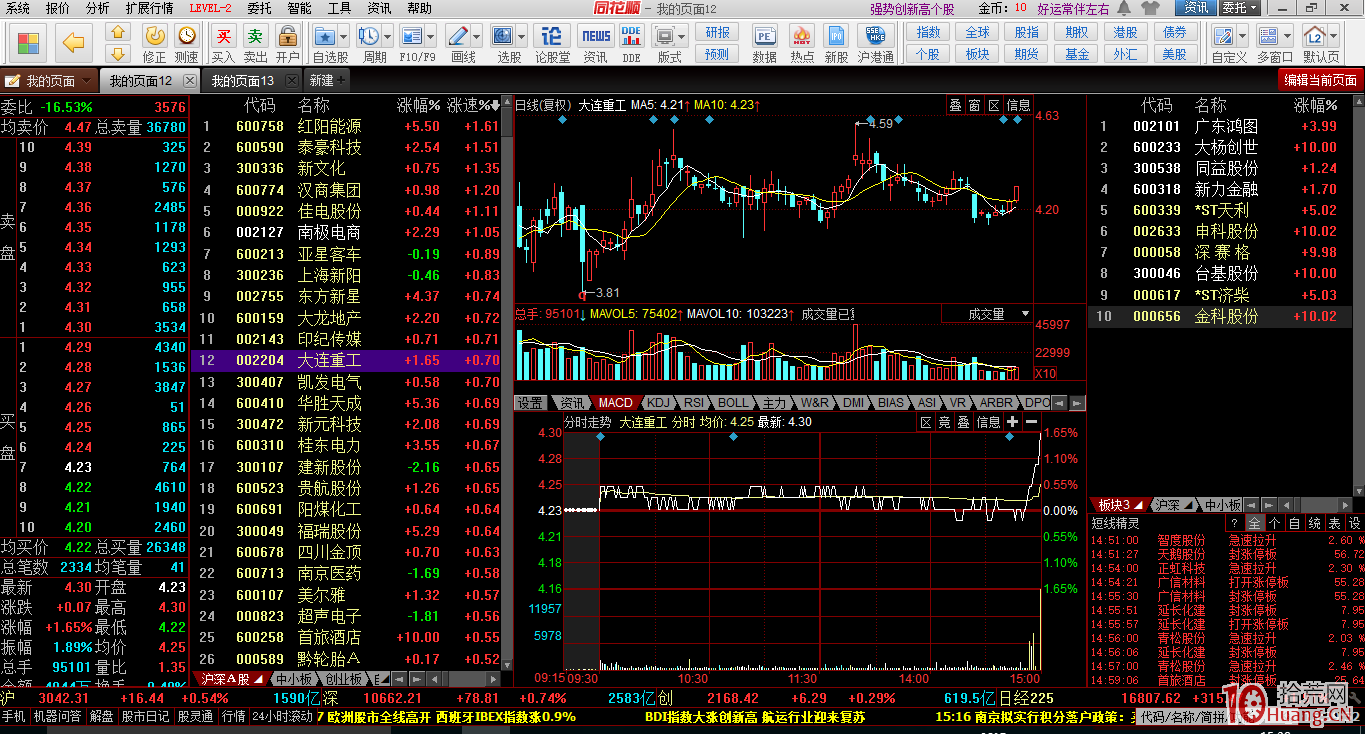Screen dimensions: 1365x734
Task: Click the four-color home tile icon
Action: [29, 43]
